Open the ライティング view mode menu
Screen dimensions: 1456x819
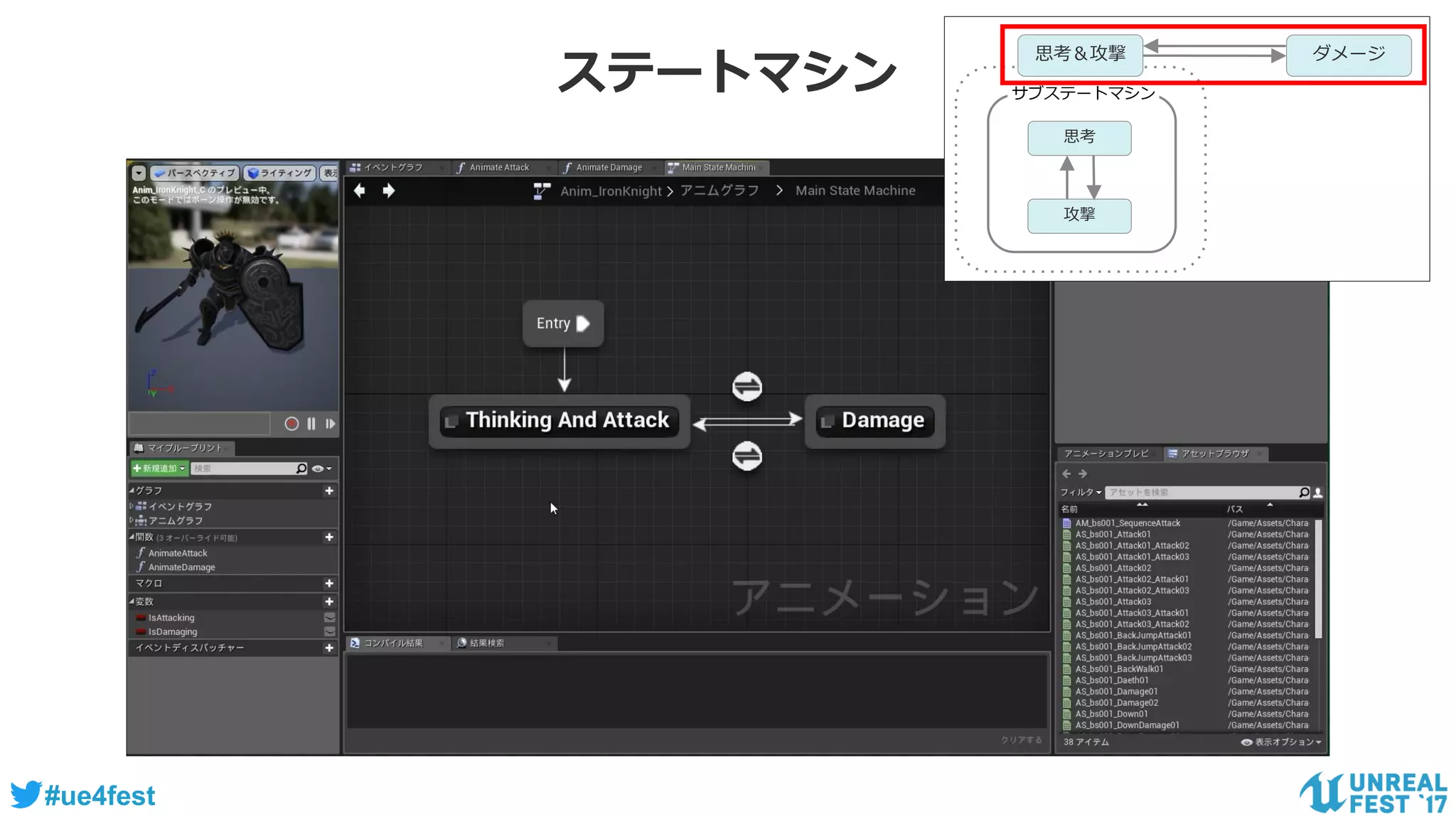[x=279, y=173]
